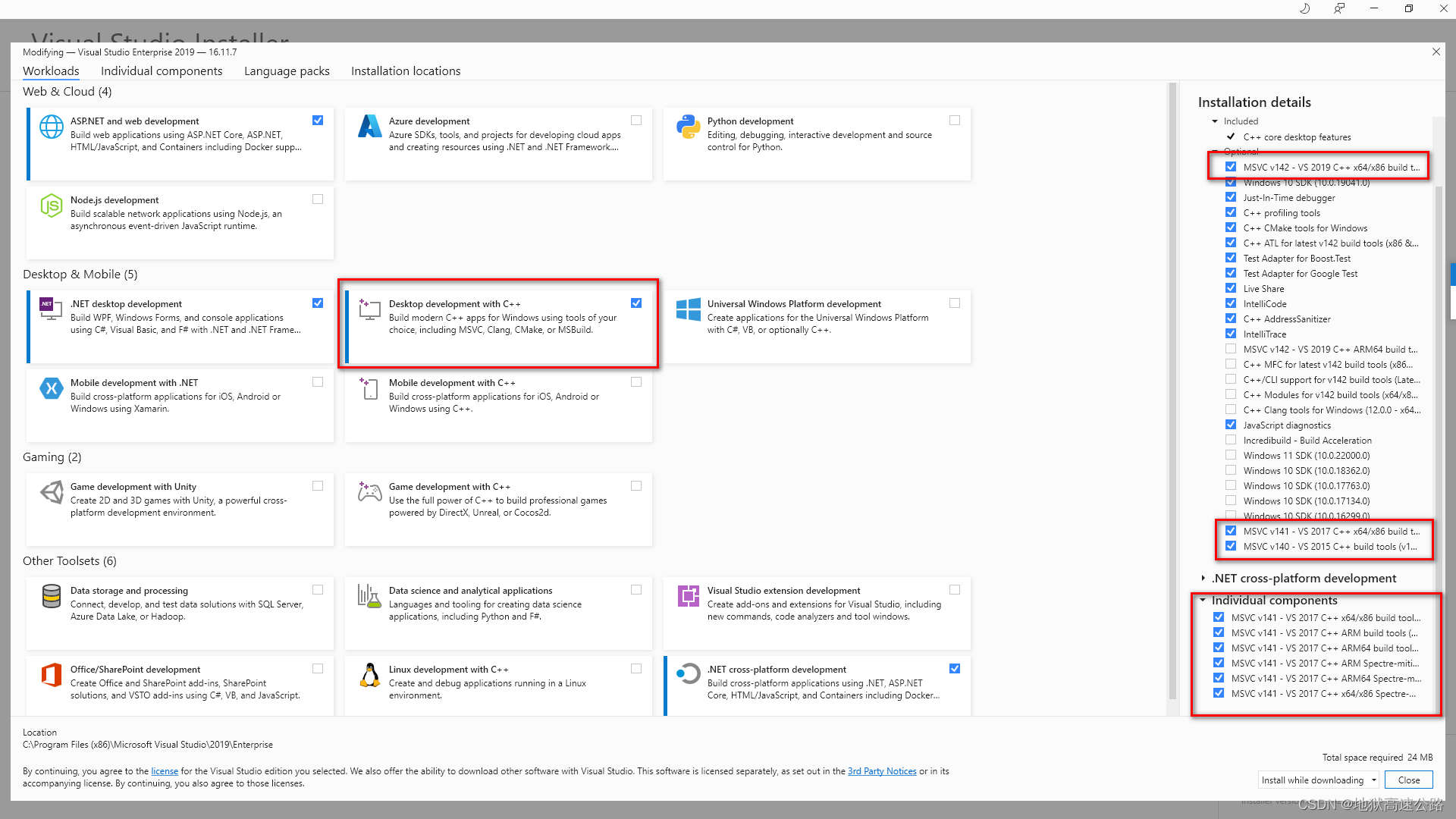1456x819 pixels.
Task: Toggle the theme moon icon in title bar
Action: pos(1305,8)
